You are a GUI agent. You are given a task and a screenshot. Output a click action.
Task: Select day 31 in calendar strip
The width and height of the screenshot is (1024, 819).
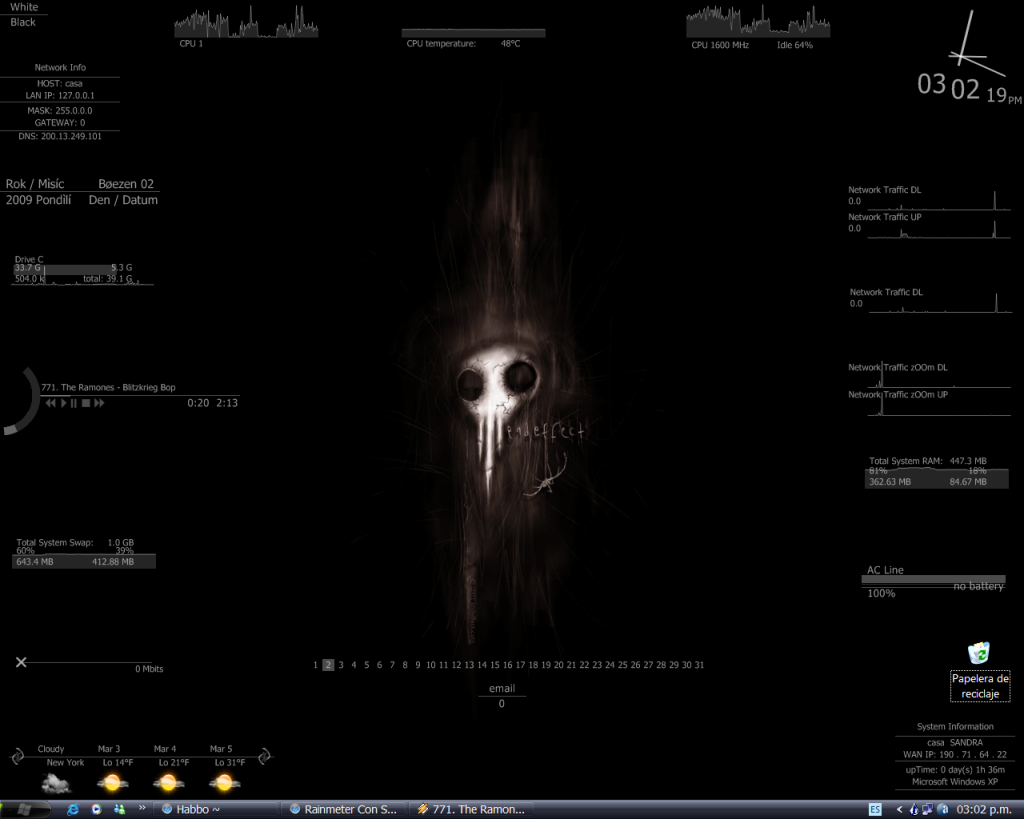click(x=699, y=665)
